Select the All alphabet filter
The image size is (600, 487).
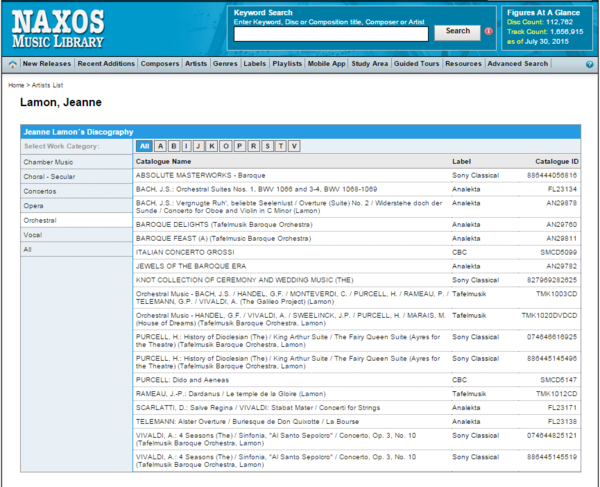point(145,146)
